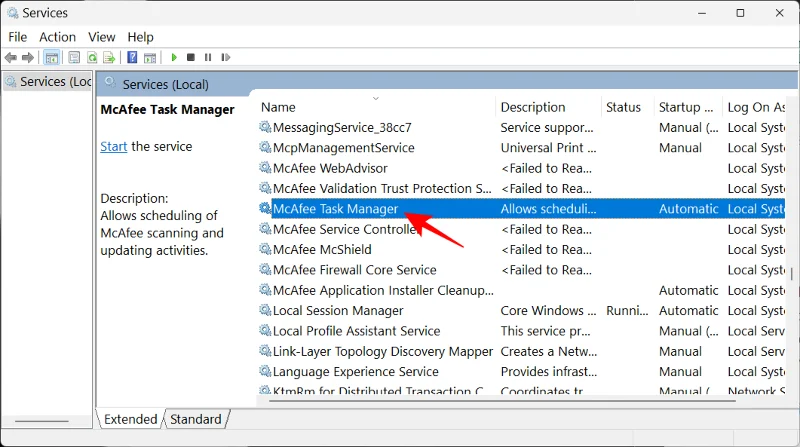Open the File menu
800x447 pixels.
pos(17,37)
